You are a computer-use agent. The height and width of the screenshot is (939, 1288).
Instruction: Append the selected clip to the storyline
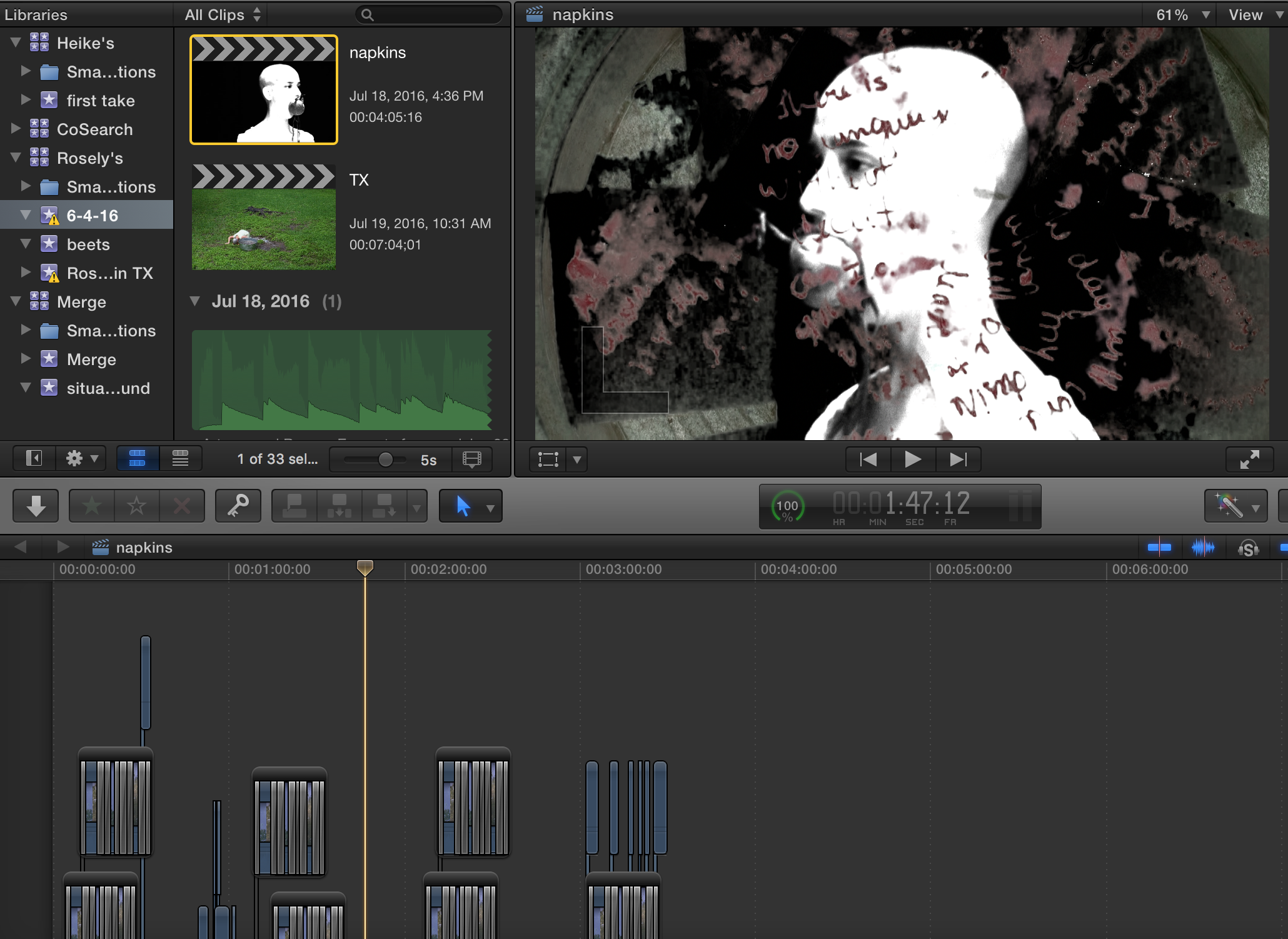click(384, 506)
